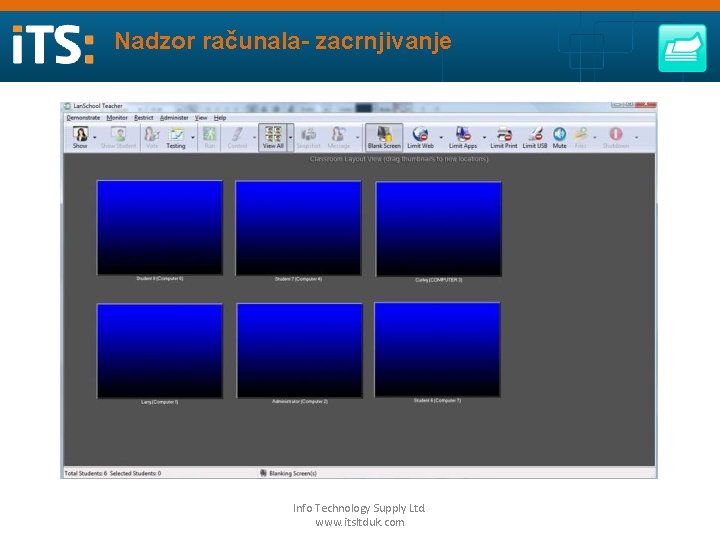The width and height of the screenshot is (720, 540).
Task: Expand the Limit Apps dropdown arrow
Action: 484,137
